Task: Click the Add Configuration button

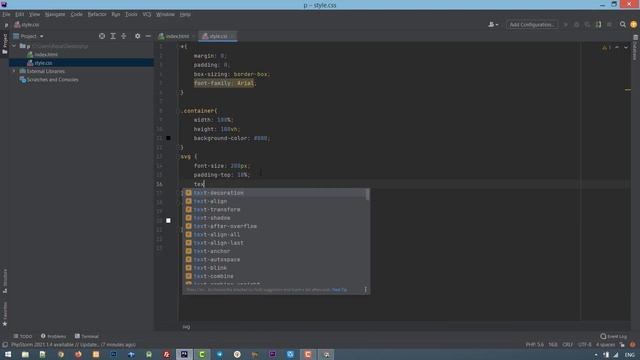Action: 532,24
